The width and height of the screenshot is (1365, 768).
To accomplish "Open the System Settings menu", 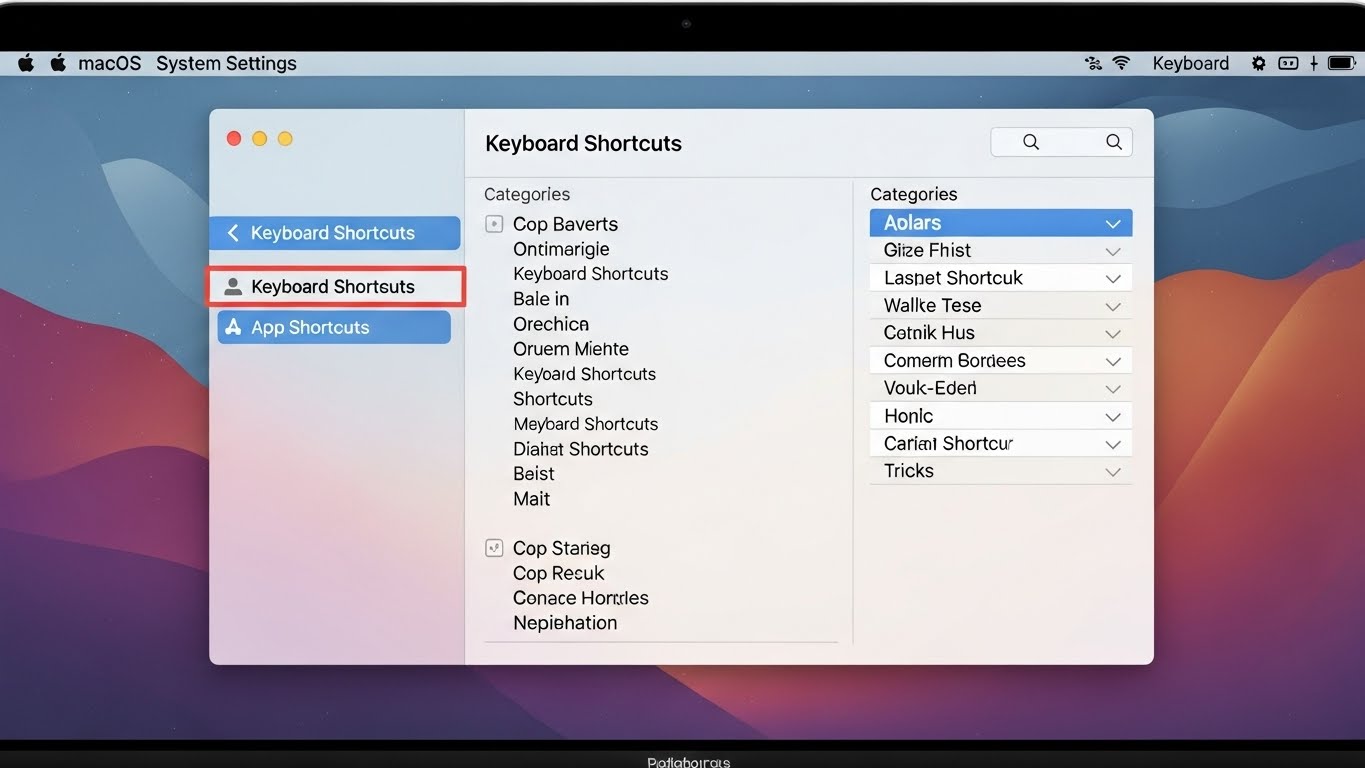I will 226,63.
